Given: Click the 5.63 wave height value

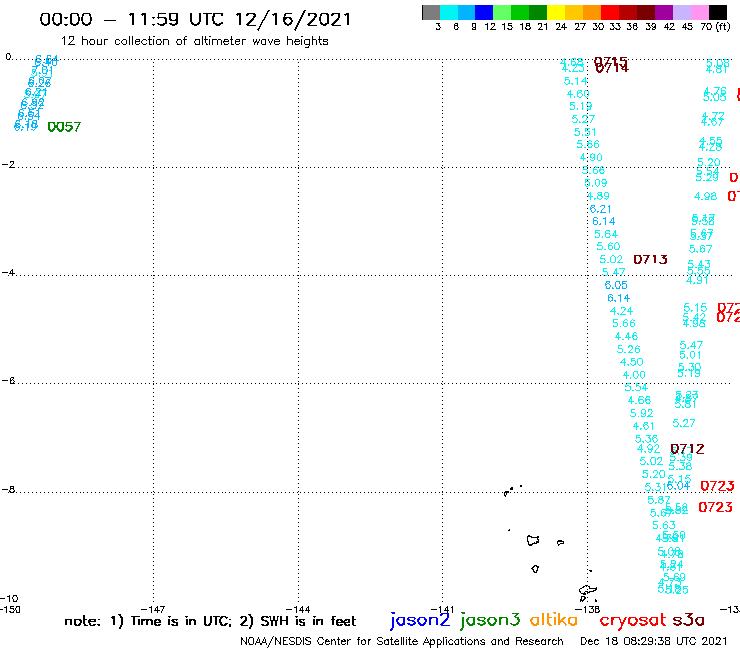Looking at the screenshot, I should point(664,525).
